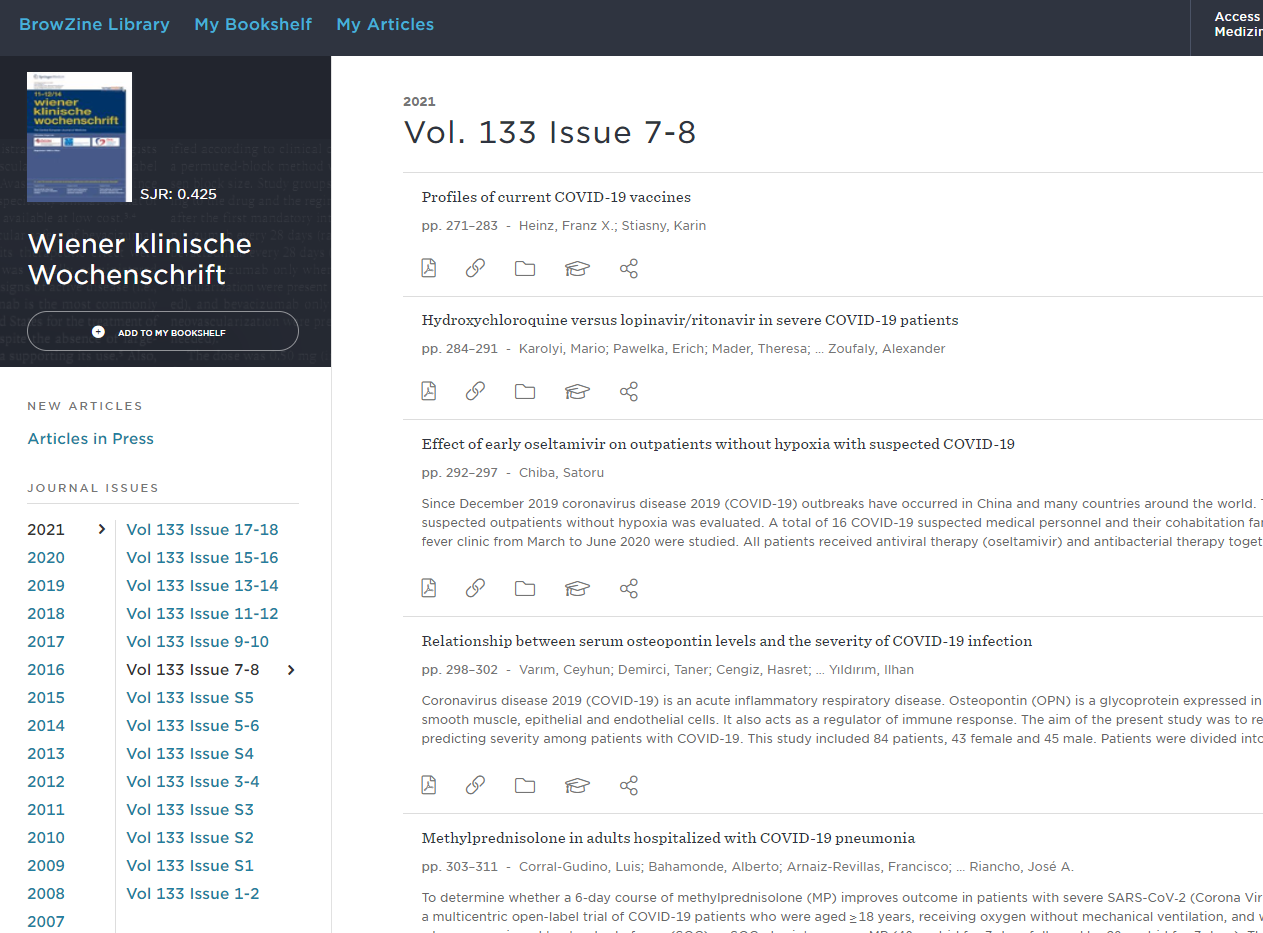Download PDF of Profiles of current COVID-19 vaccines

[x=429, y=268]
